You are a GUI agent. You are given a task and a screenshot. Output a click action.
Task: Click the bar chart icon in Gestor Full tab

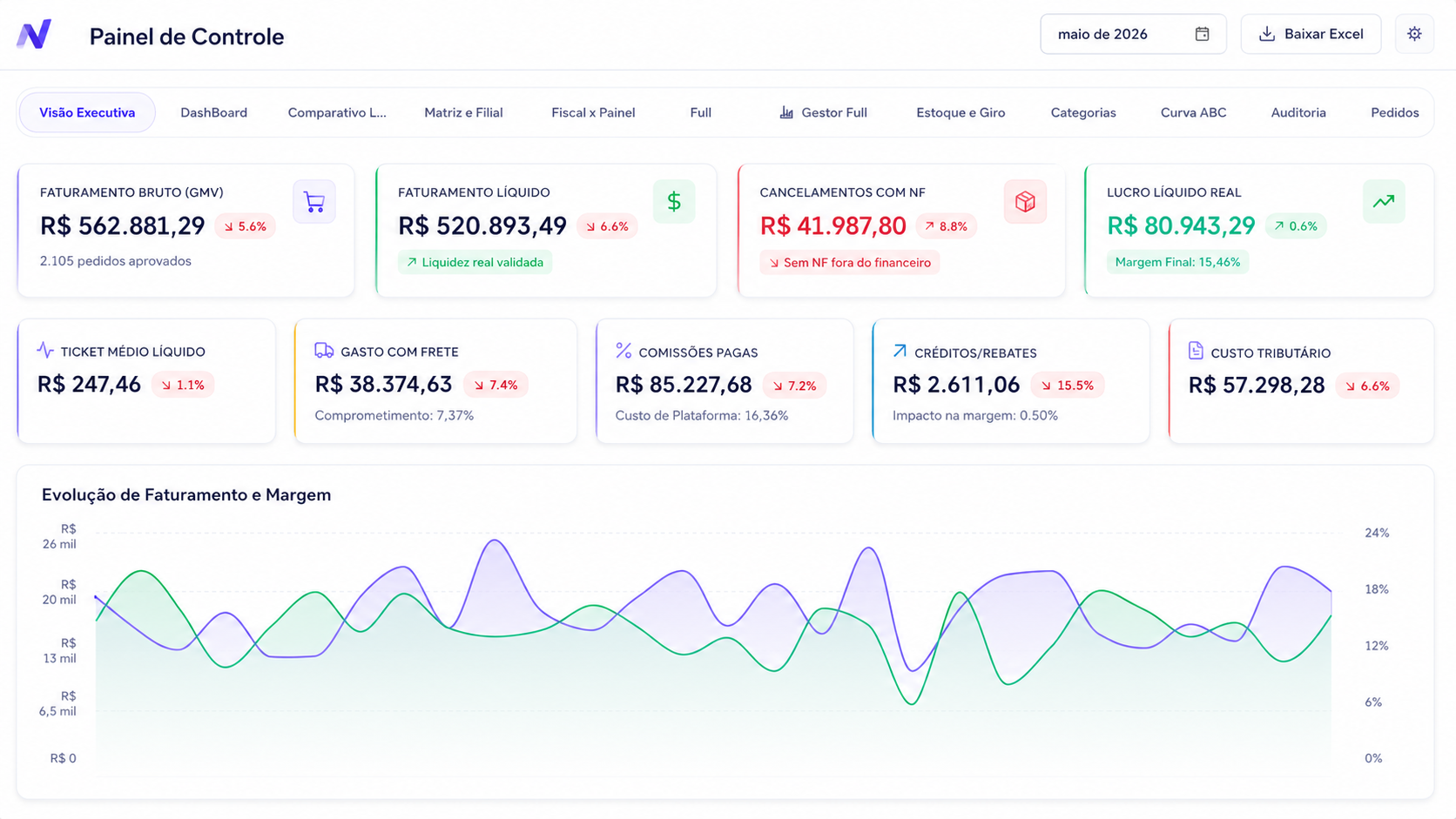[786, 112]
